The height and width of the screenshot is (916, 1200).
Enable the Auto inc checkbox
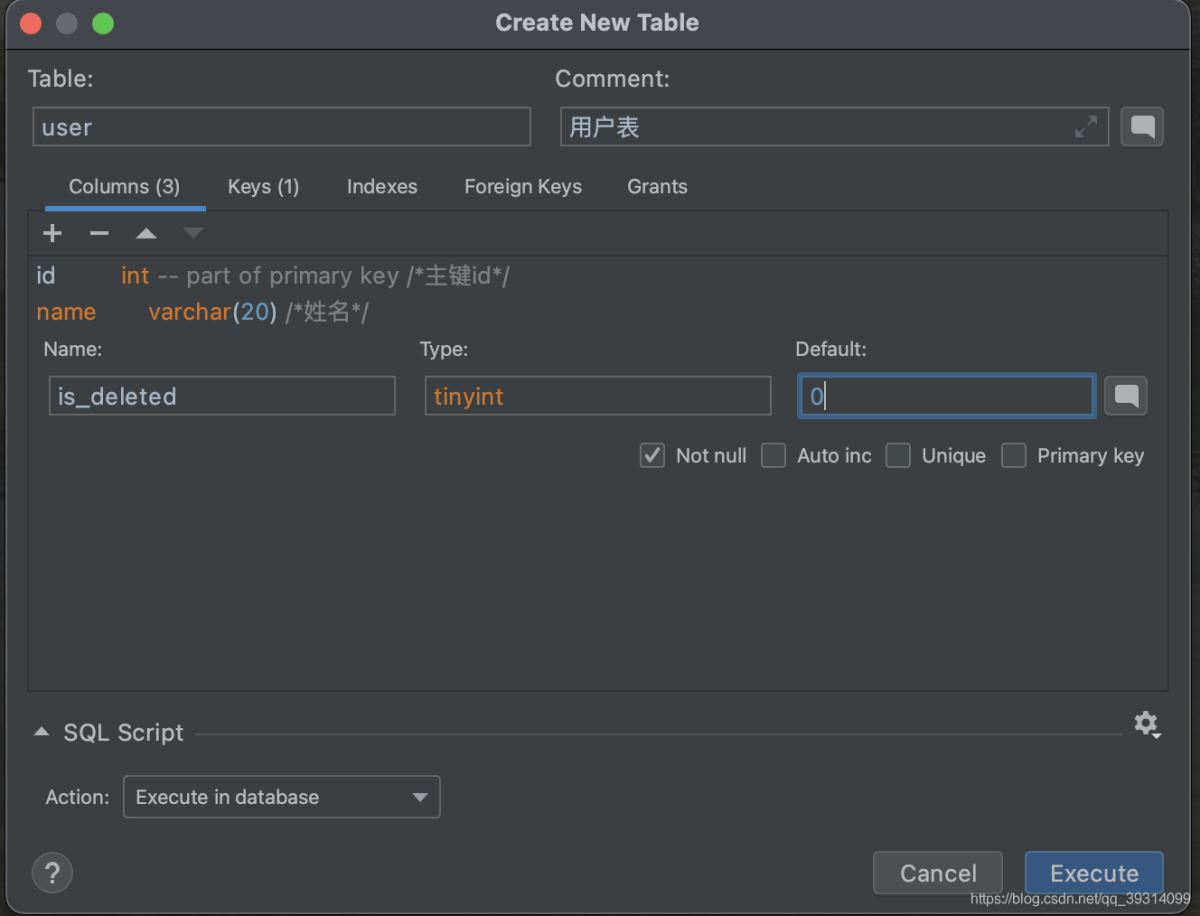[x=773, y=456]
